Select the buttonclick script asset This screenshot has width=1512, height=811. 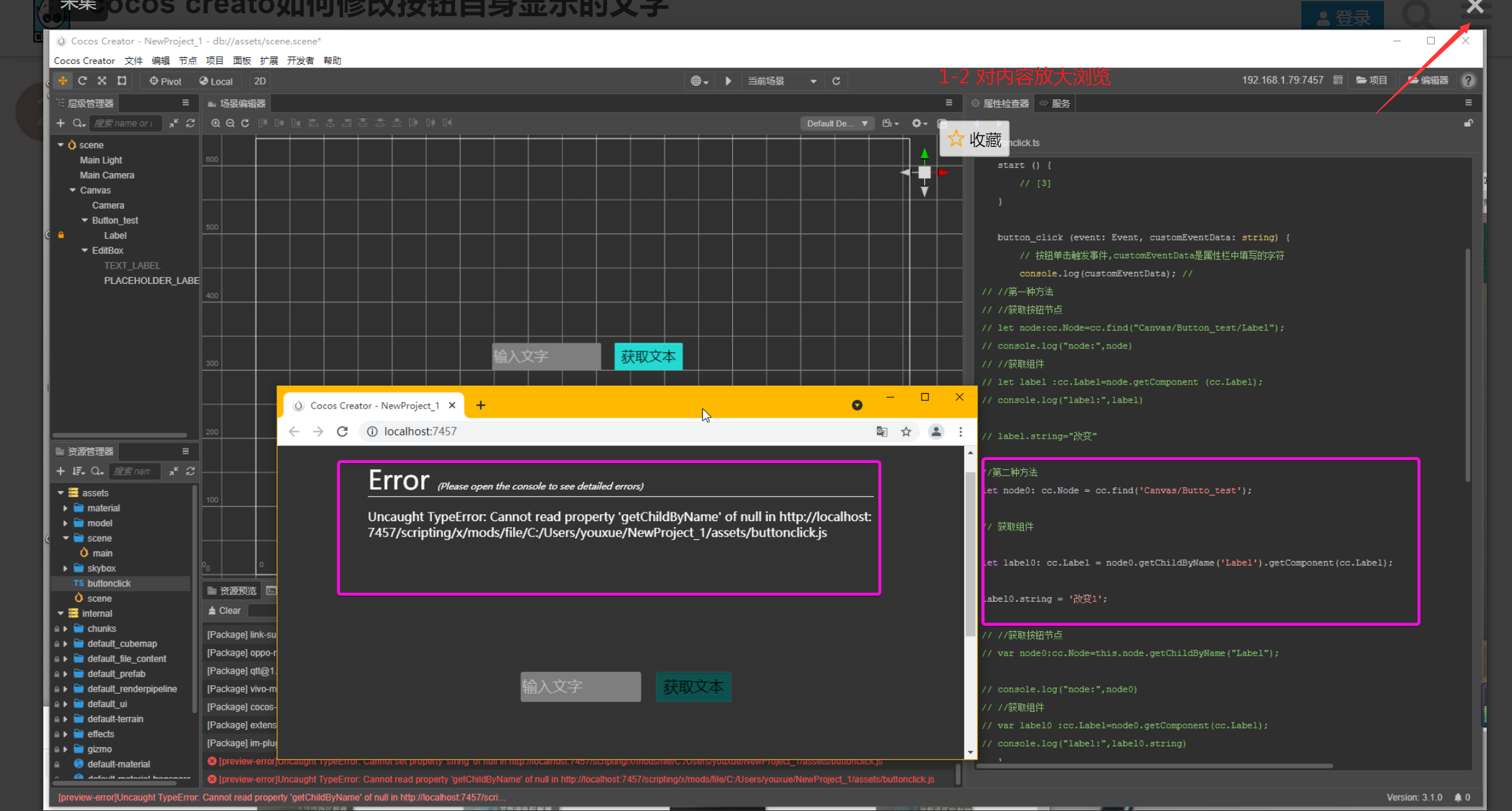(109, 584)
